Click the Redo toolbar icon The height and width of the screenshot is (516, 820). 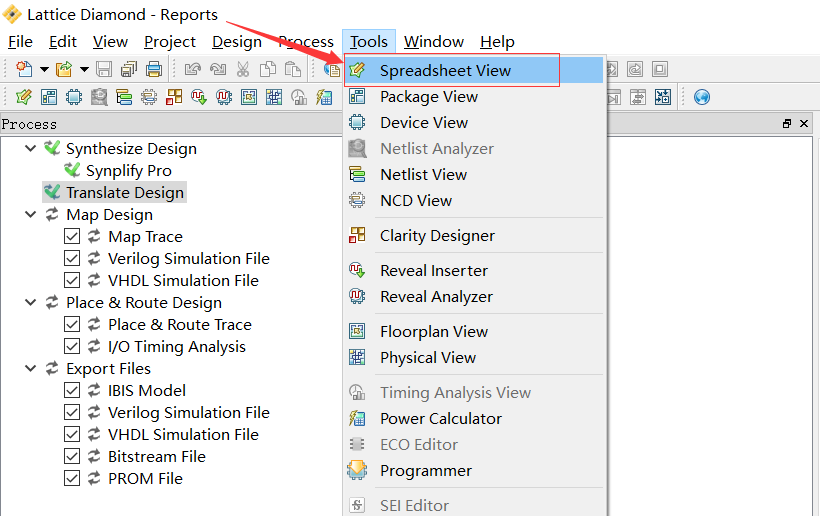[x=218, y=69]
